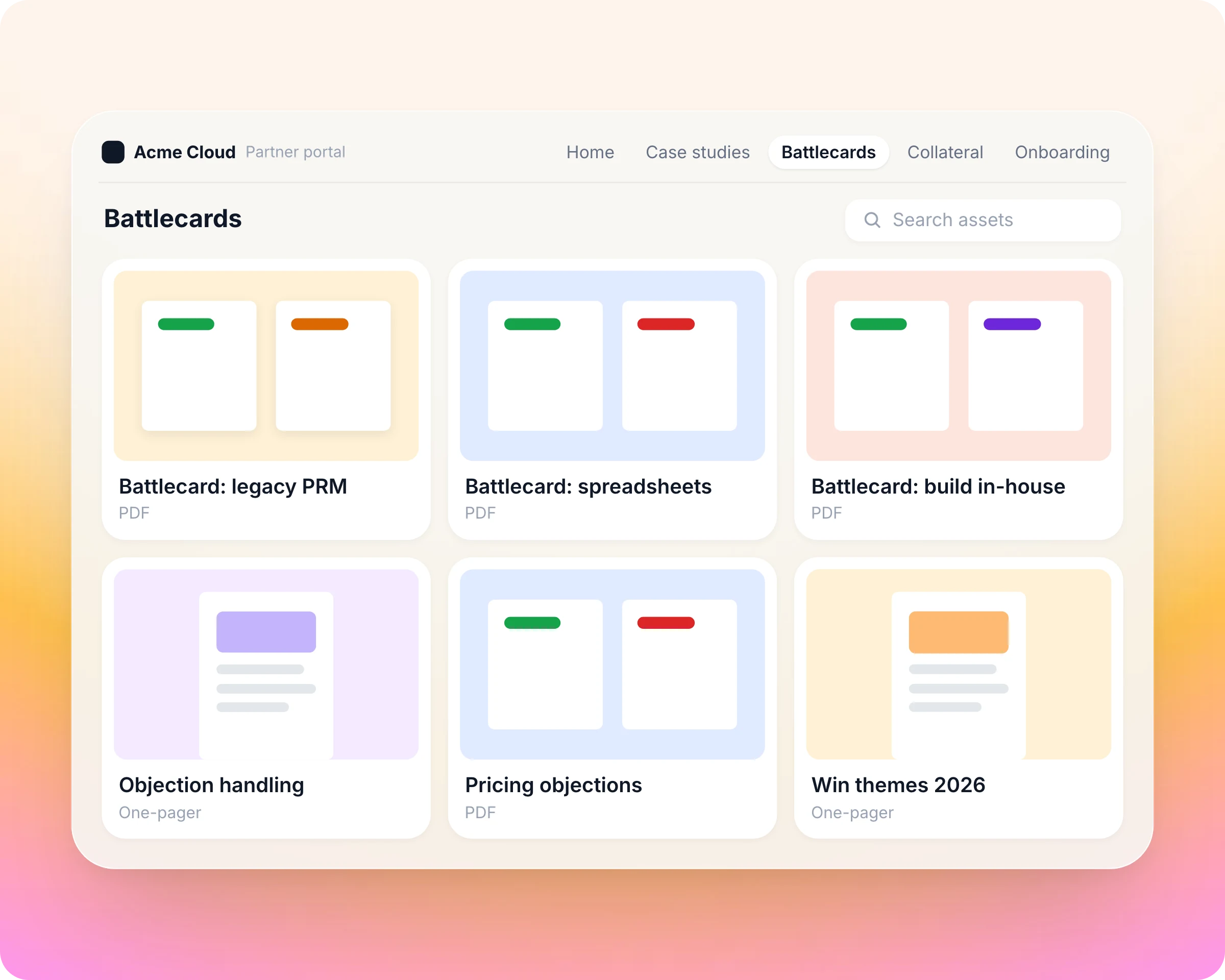Open Battlecard: spreadsheets thumbnail preview

click(x=612, y=365)
